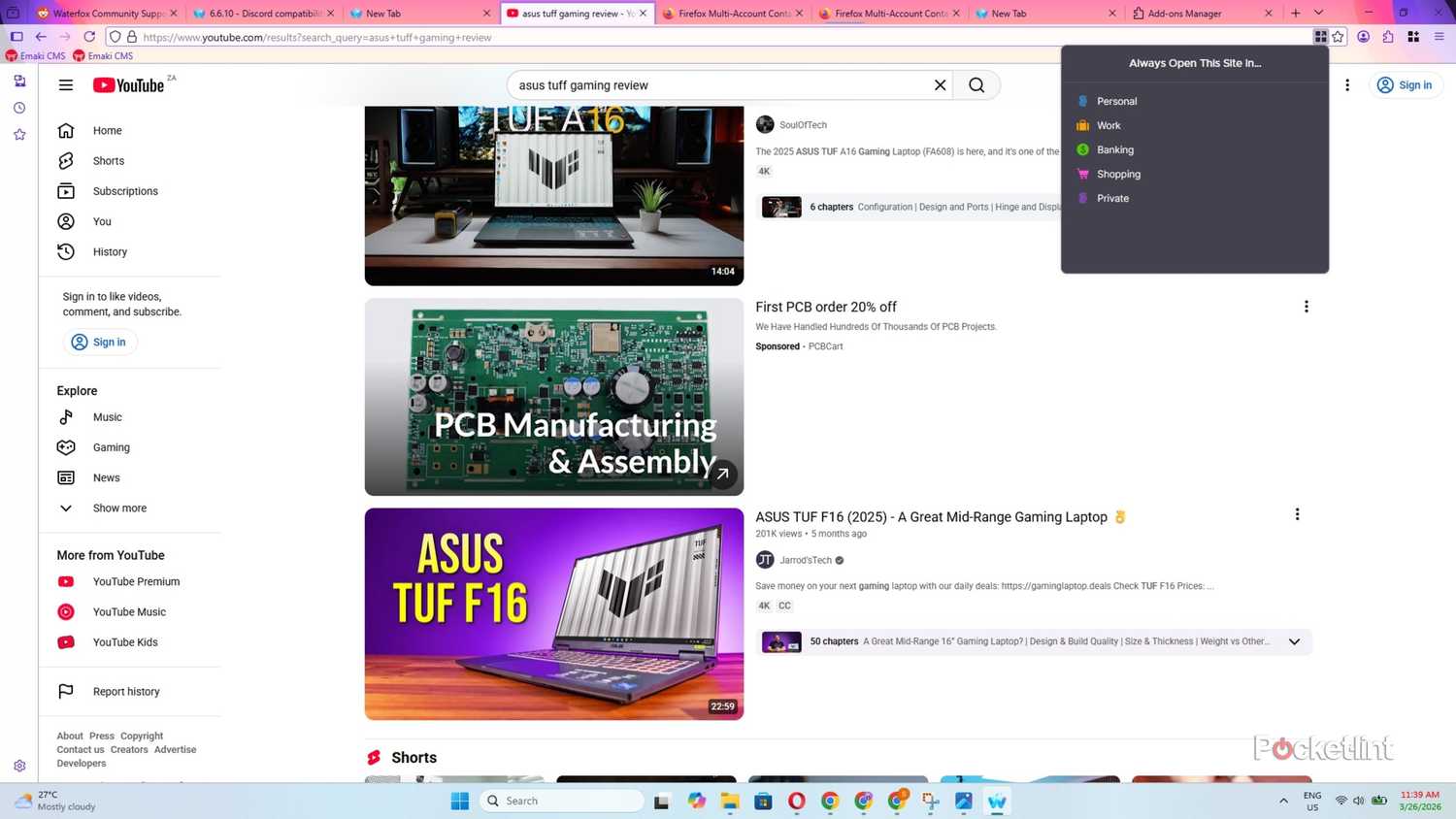
Task: Click the YouTube search magnifier icon
Action: click(x=976, y=85)
